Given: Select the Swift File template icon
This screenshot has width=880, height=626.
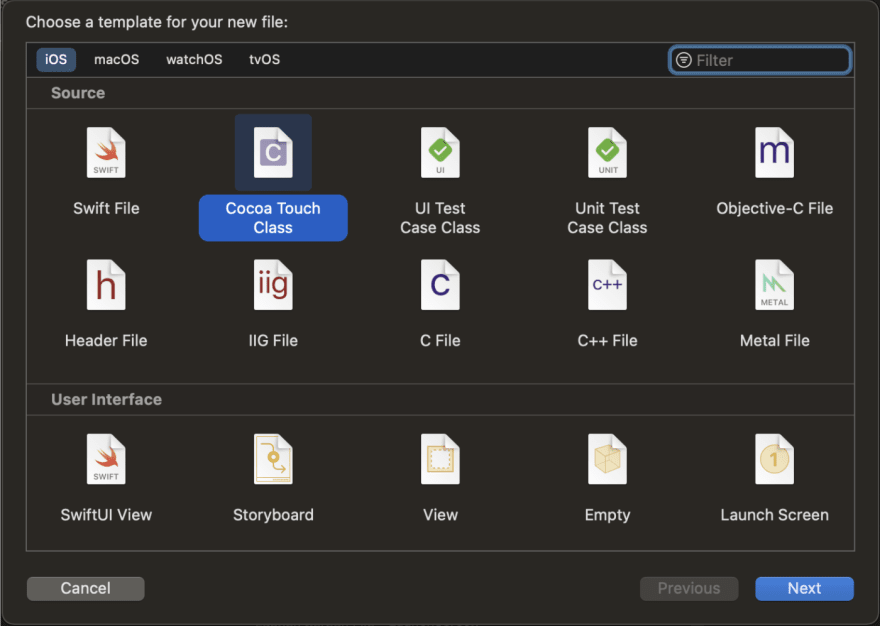Looking at the screenshot, I should pos(106,153).
